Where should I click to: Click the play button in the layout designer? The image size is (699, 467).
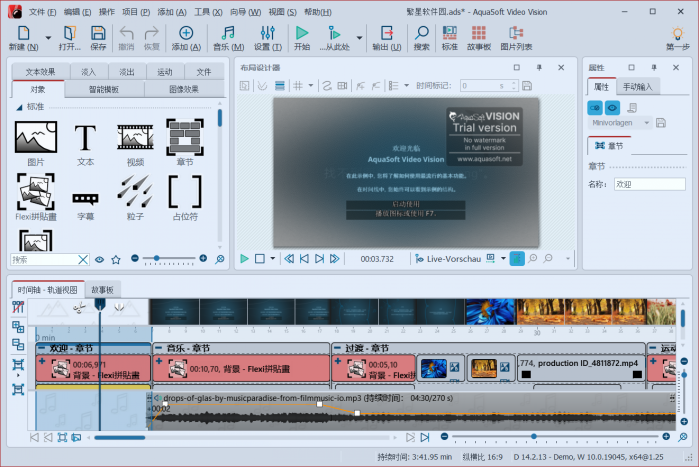[x=244, y=258]
